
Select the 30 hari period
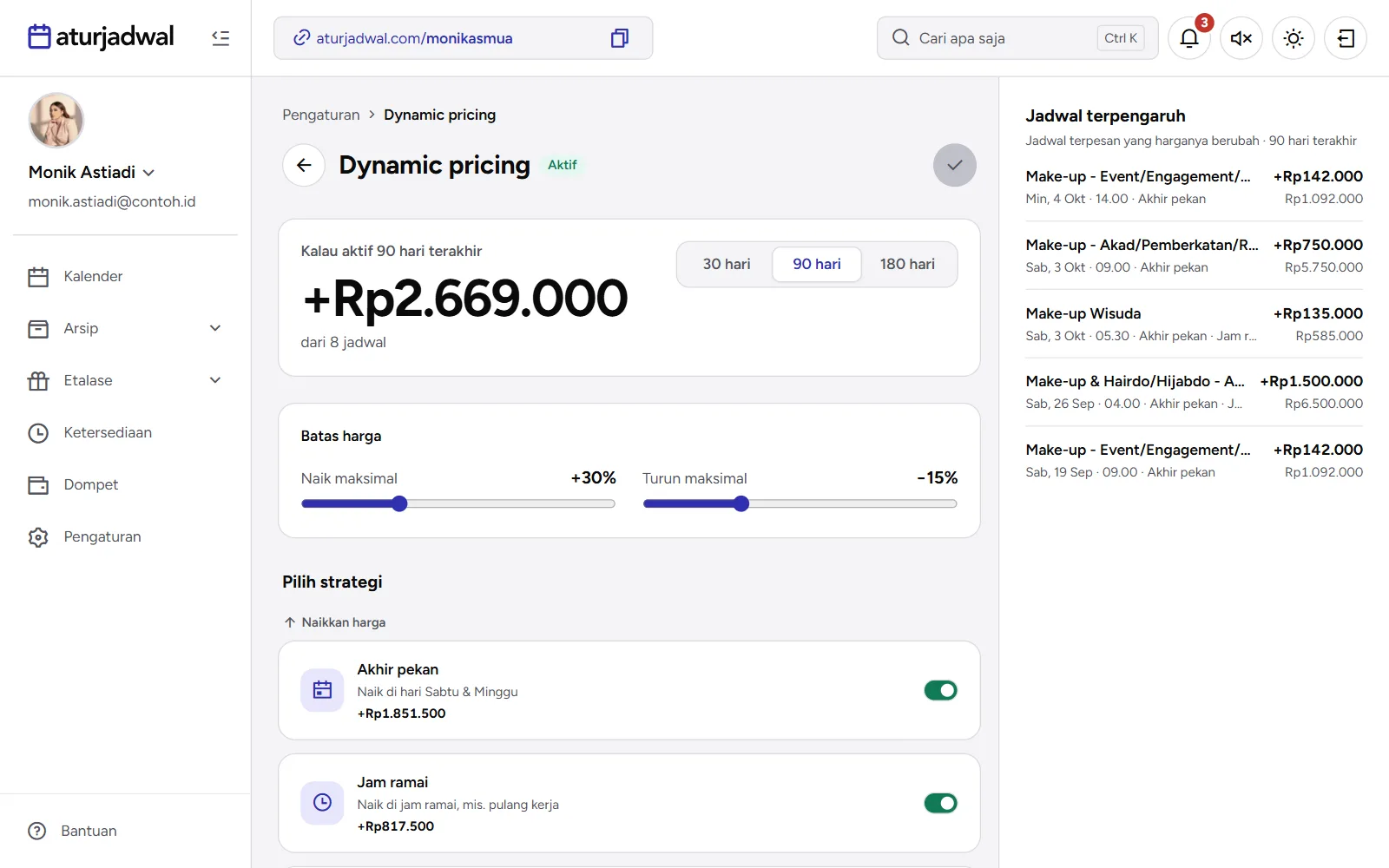click(x=727, y=264)
